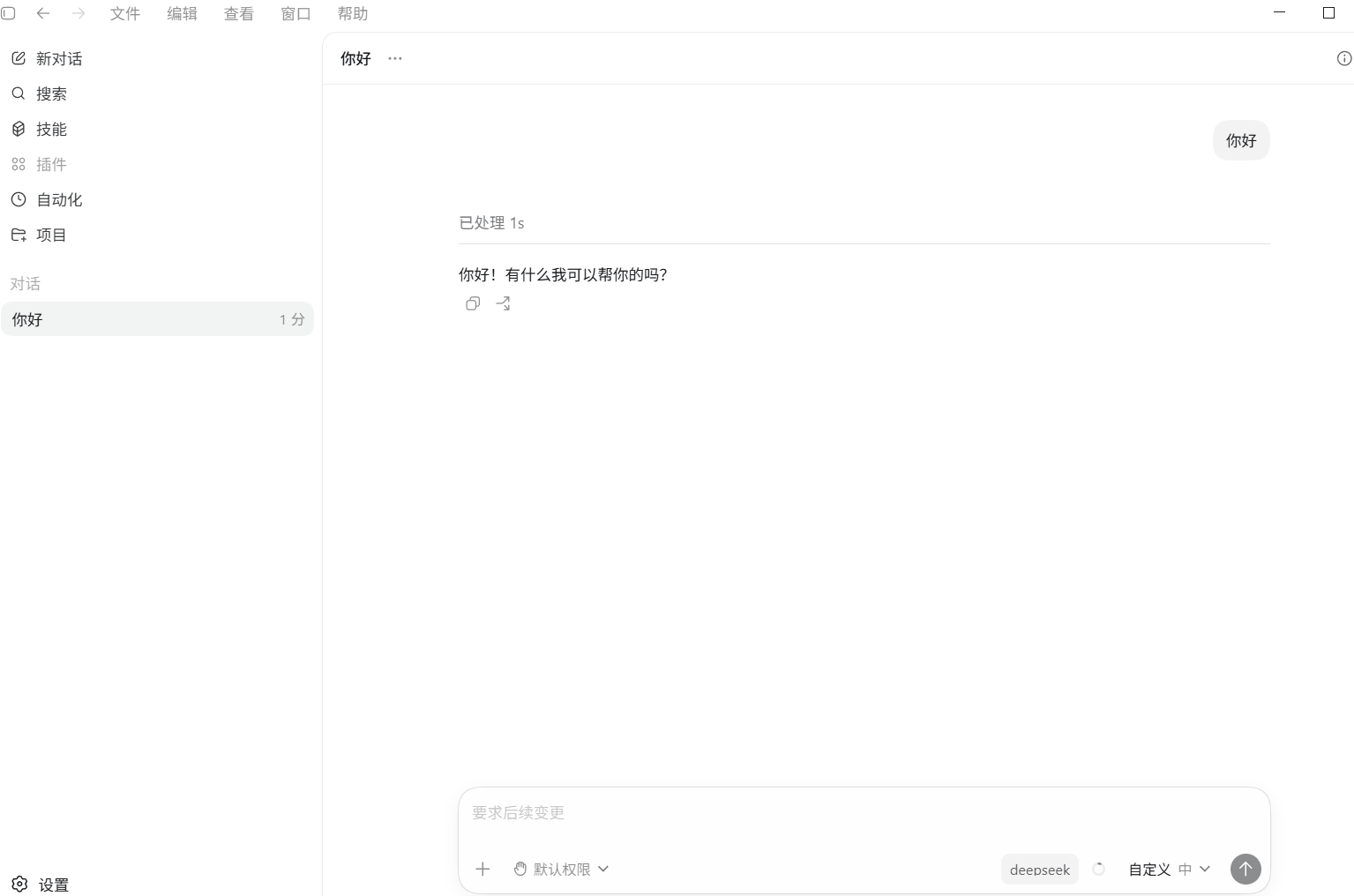Click the deepseek chip in the input bar
This screenshot has height=896, width=1354.
pyautogui.click(x=1040, y=869)
